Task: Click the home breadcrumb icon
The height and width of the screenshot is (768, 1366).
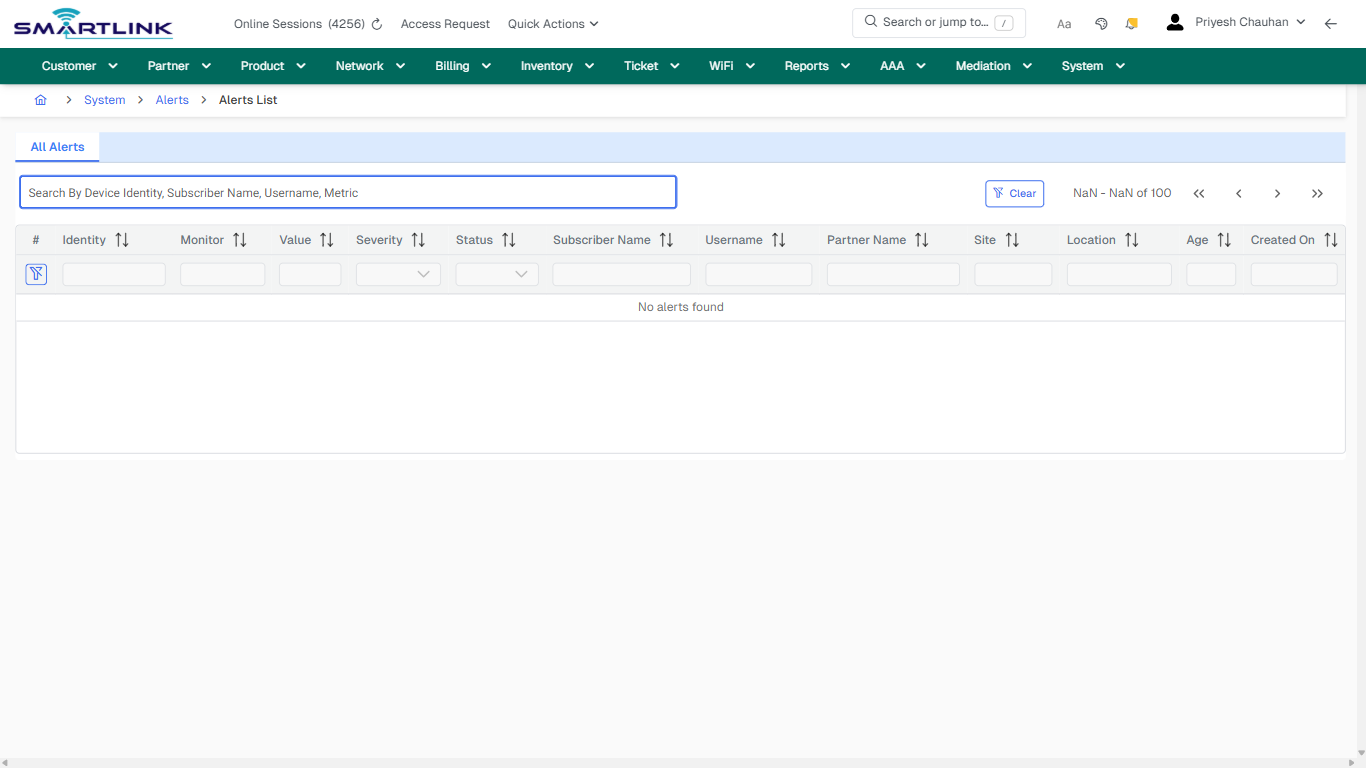Action: [x=41, y=100]
